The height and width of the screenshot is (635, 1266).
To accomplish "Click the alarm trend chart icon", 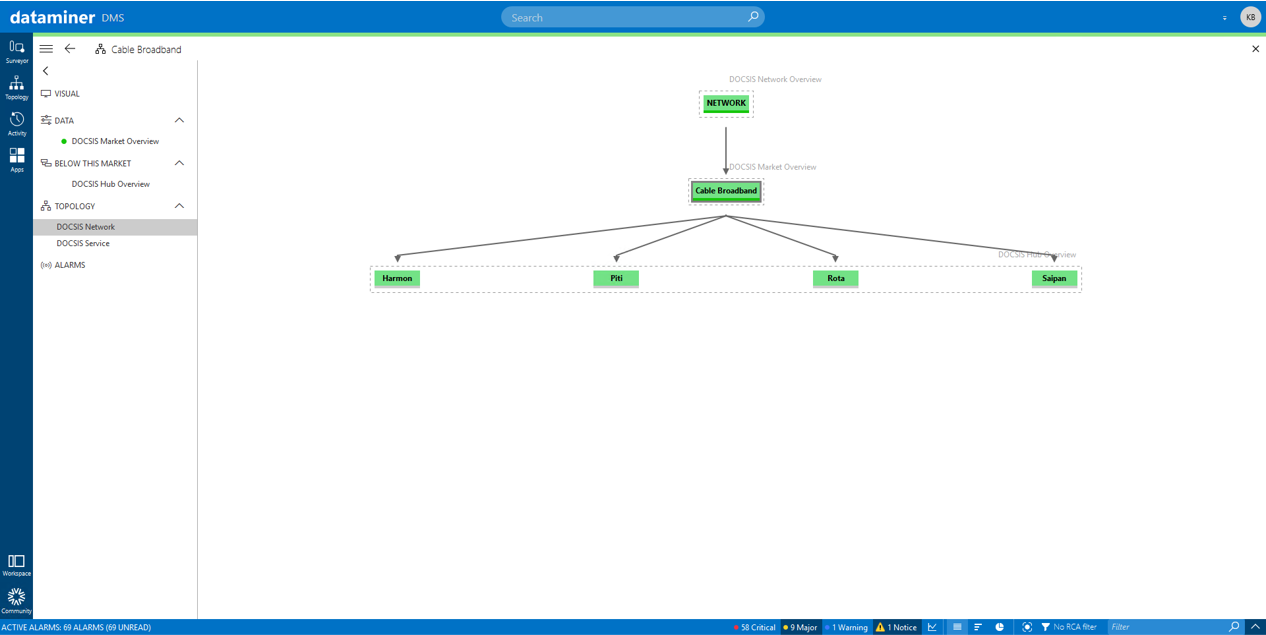I will pos(932,627).
